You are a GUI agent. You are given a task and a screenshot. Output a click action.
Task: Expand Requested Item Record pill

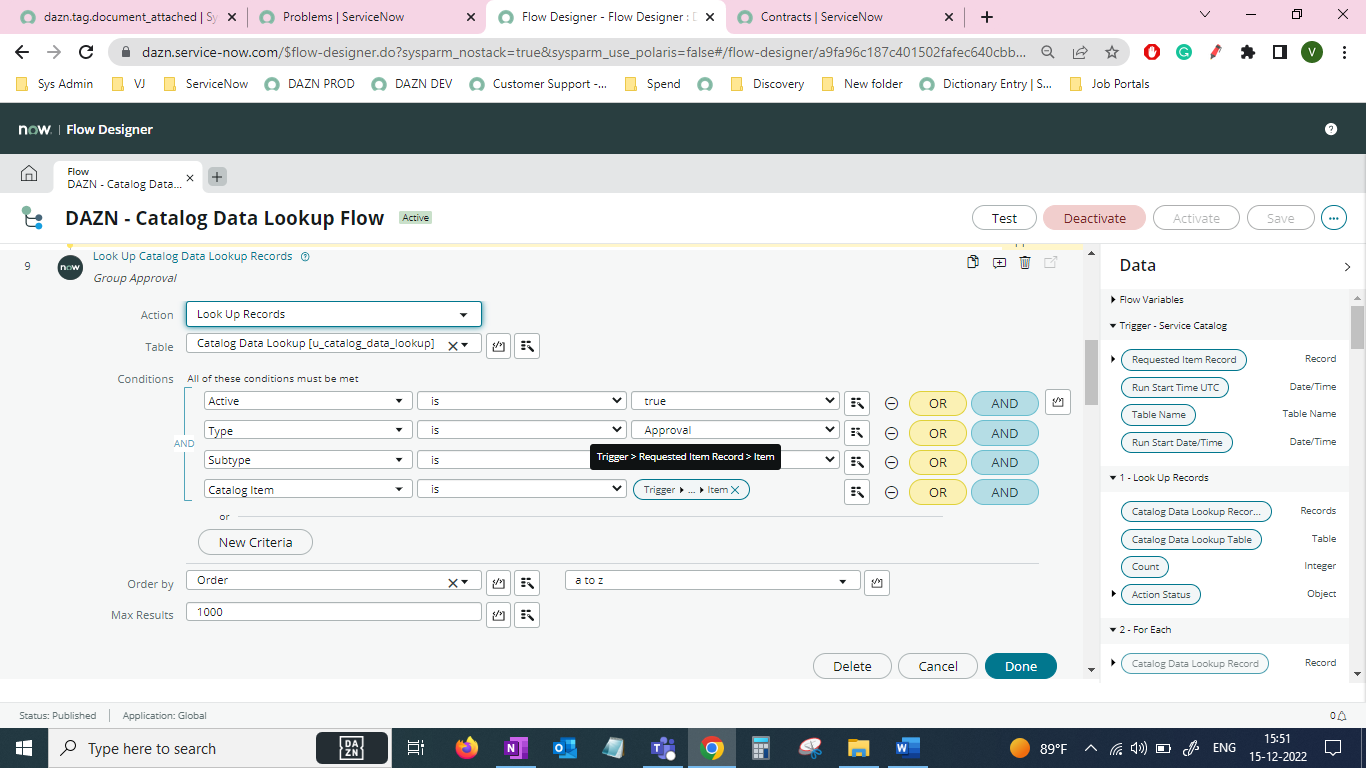point(1113,359)
